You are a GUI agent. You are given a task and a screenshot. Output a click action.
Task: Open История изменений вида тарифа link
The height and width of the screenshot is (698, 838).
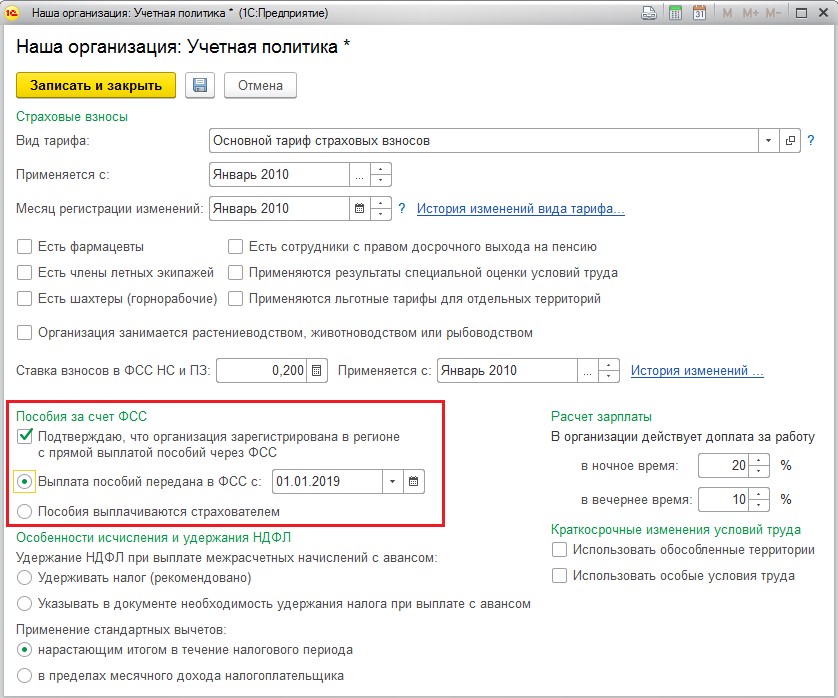[x=520, y=209]
